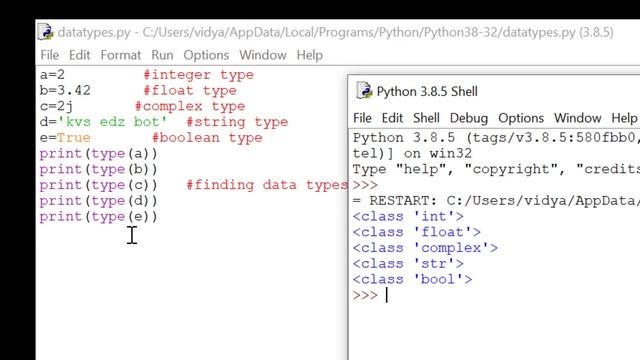
Task: Click line 'print(type(e))' in editor
Action: (98, 216)
